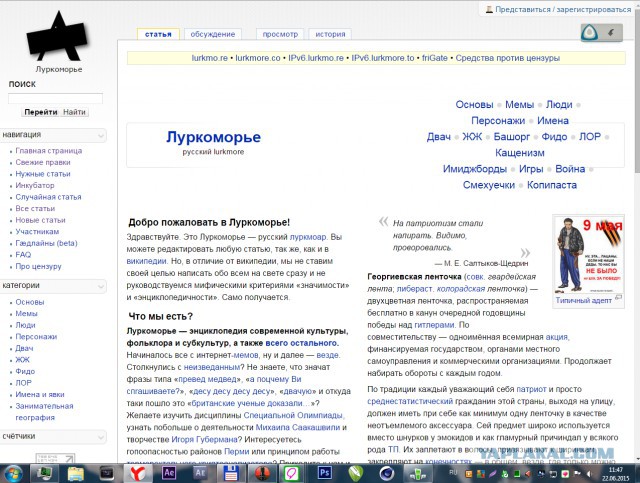Open the Имиджборды portal link
This screenshot has width=640, height=483.
click(x=475, y=169)
